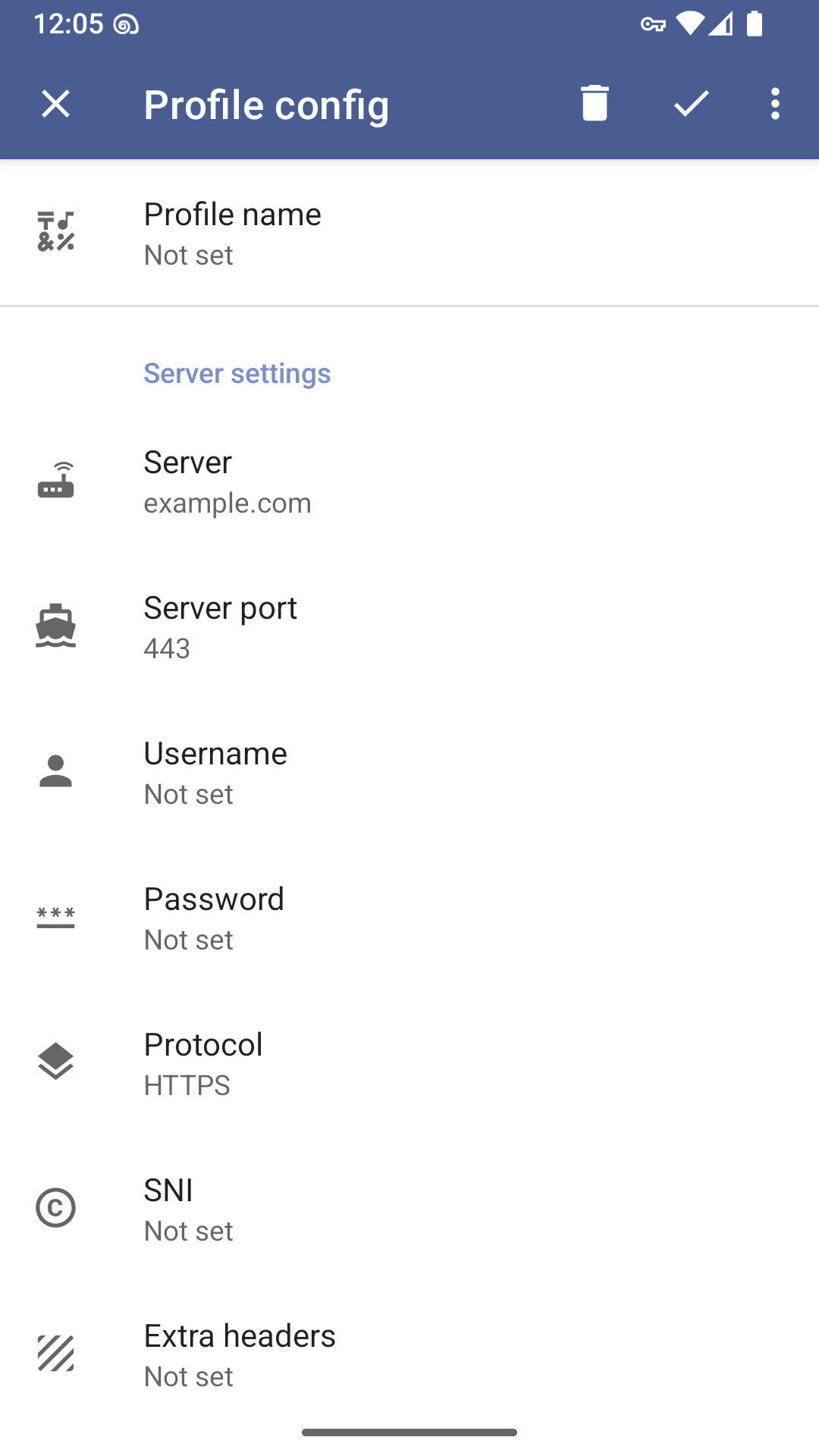Edit the Profile name setting
The width and height of the screenshot is (819, 1456).
(x=409, y=233)
